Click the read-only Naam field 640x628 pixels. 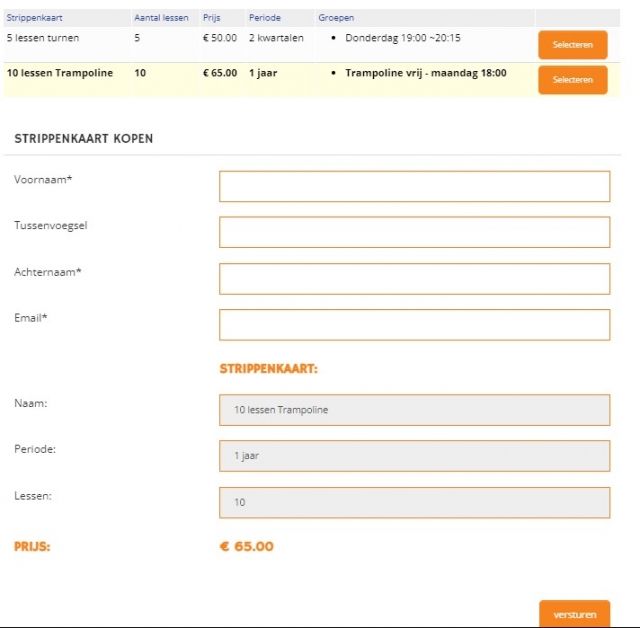(414, 410)
